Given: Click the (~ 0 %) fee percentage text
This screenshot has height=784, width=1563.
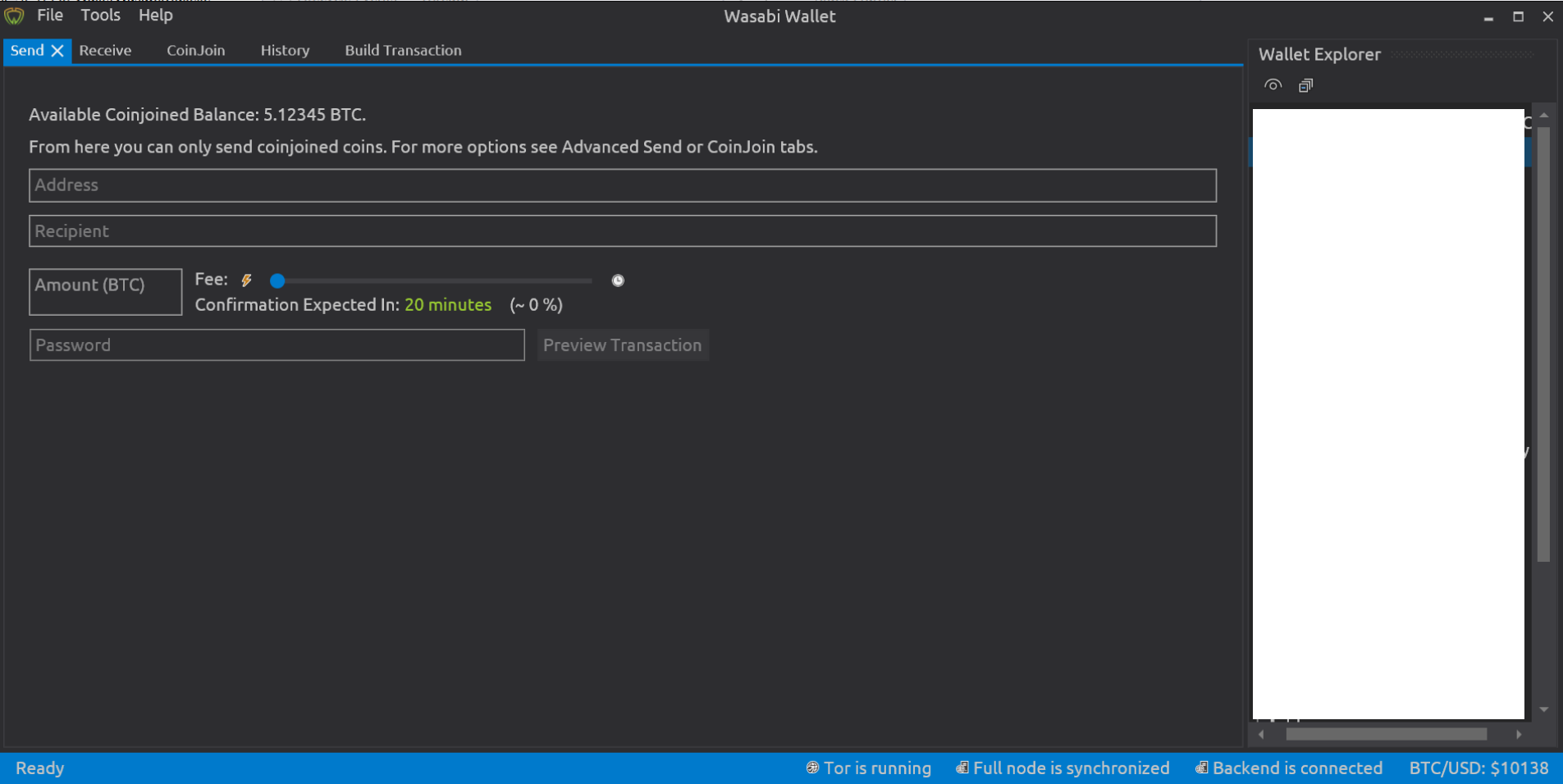Looking at the screenshot, I should (536, 305).
